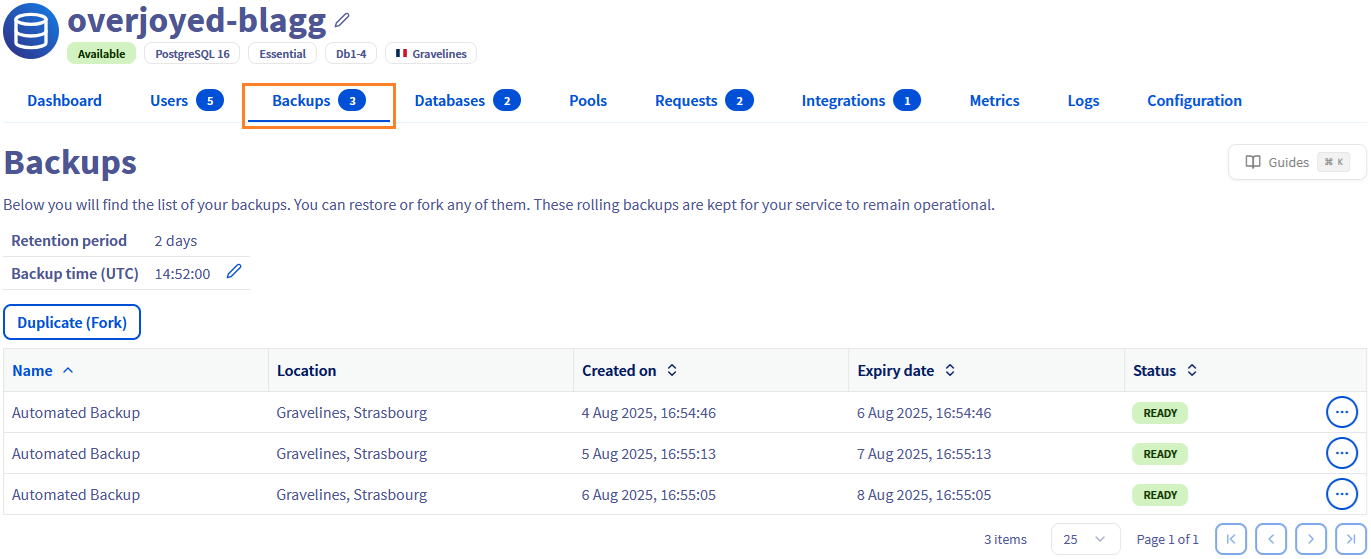
Task: Open actions menu for 4 Aug backup
Action: pos(1341,412)
